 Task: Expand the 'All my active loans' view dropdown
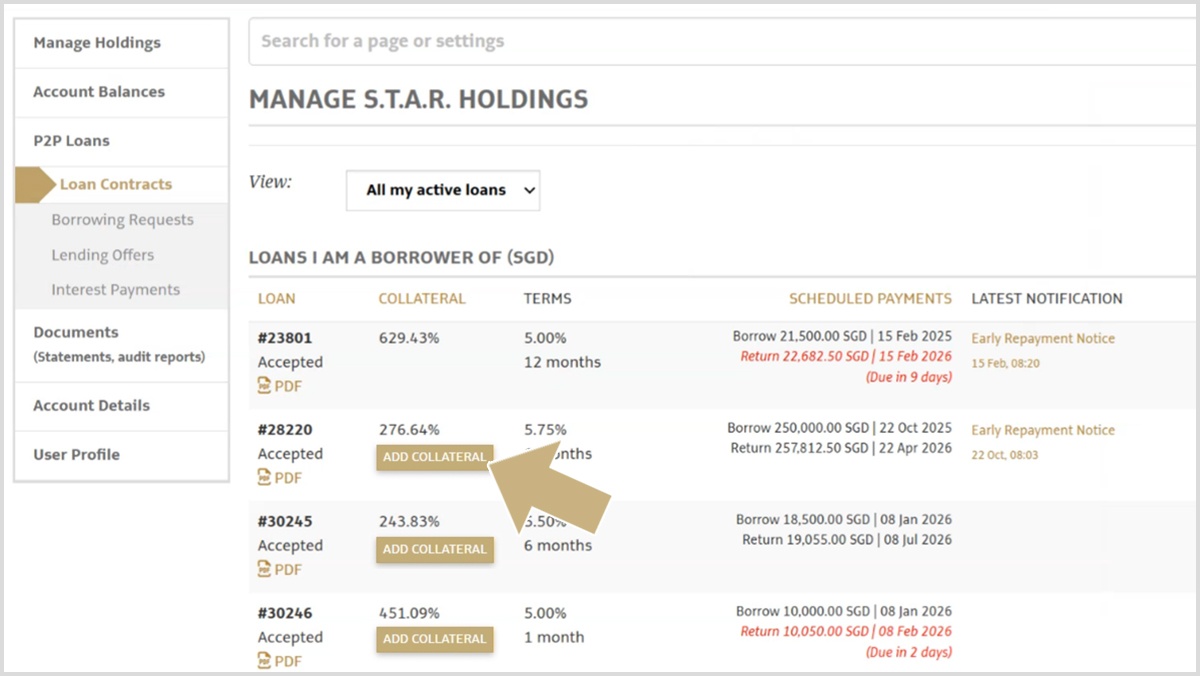[x=443, y=190]
